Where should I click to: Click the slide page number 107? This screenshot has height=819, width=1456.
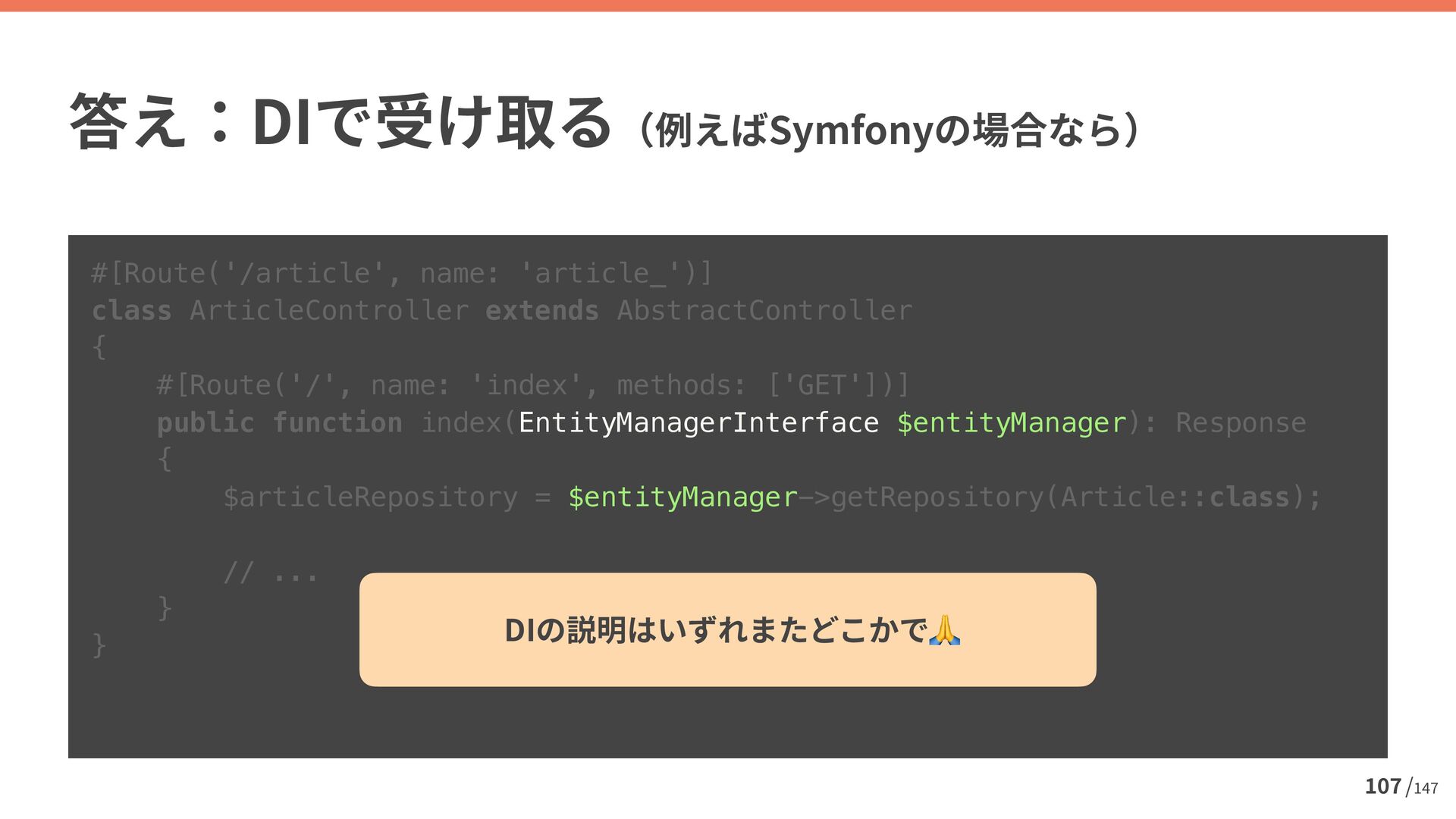click(1382, 786)
